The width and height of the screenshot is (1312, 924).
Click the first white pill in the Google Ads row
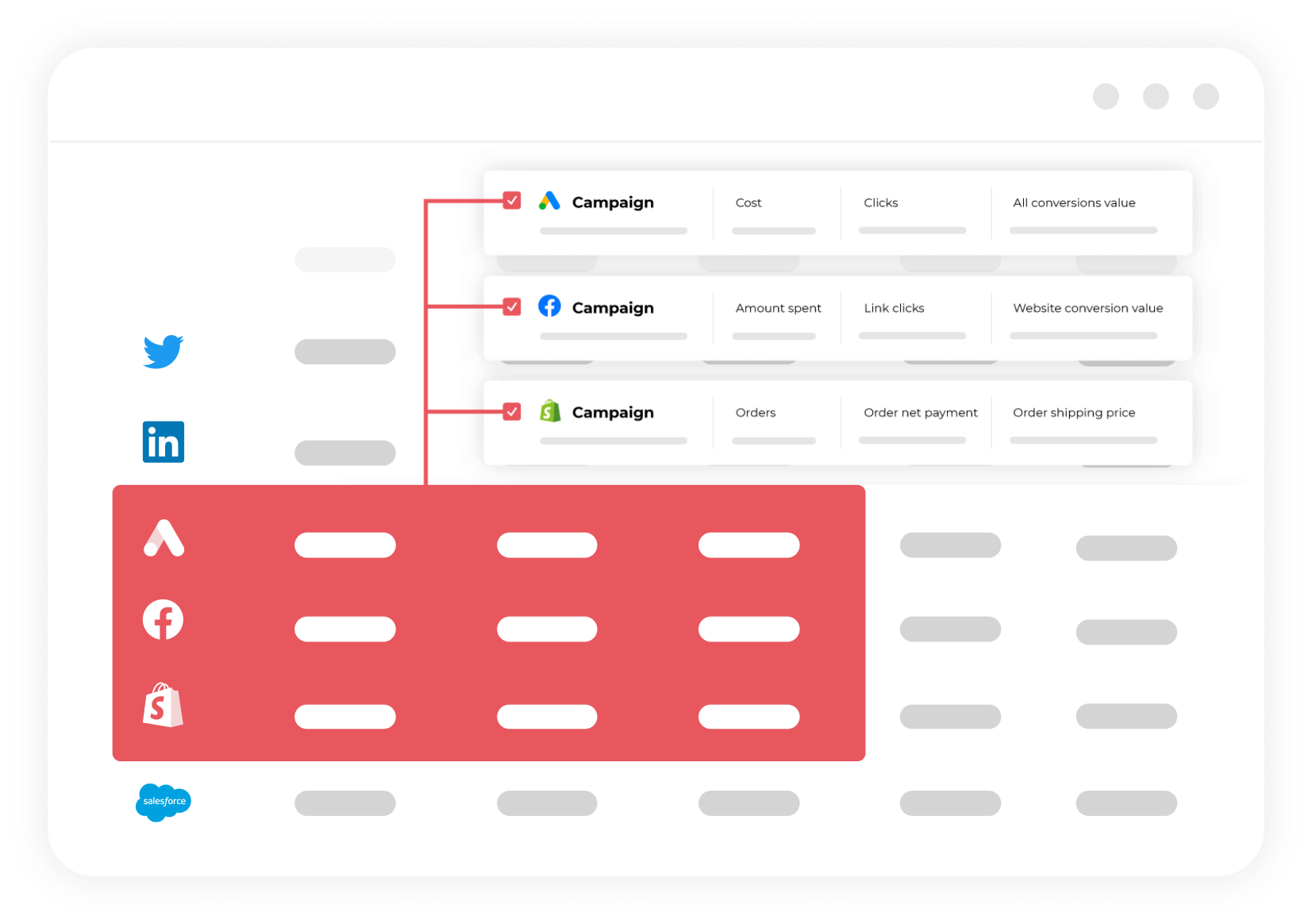pyautogui.click(x=345, y=545)
